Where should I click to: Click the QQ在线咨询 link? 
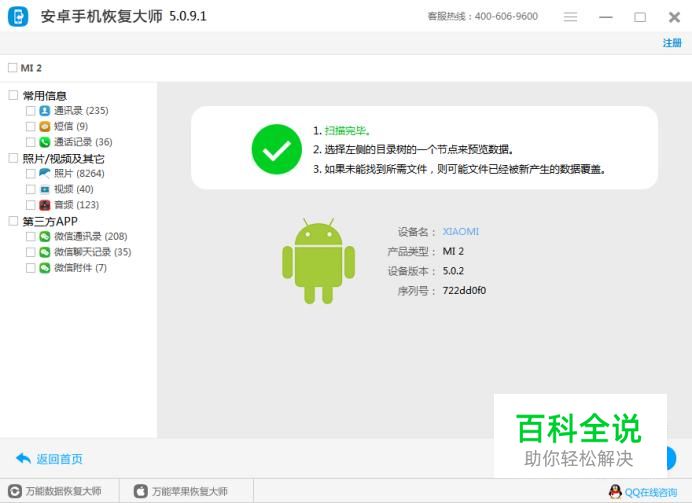(651, 492)
